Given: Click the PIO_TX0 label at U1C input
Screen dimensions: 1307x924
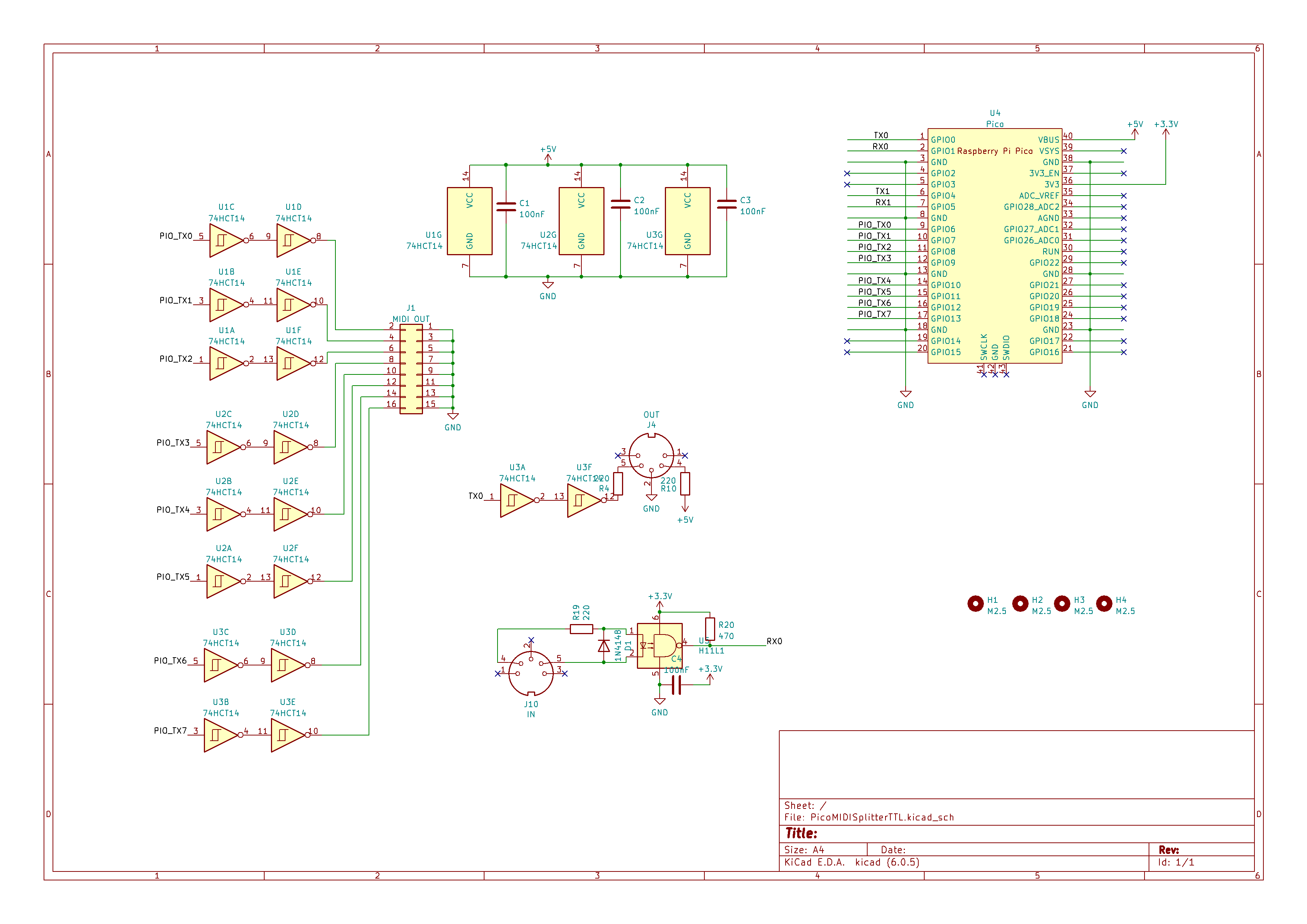Looking at the screenshot, I should 176,236.
